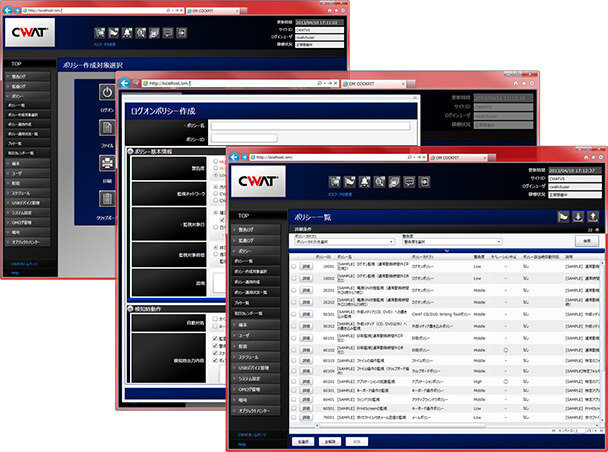Click the download arrow icon beside the ポリシー一覧 heading

tap(578, 217)
